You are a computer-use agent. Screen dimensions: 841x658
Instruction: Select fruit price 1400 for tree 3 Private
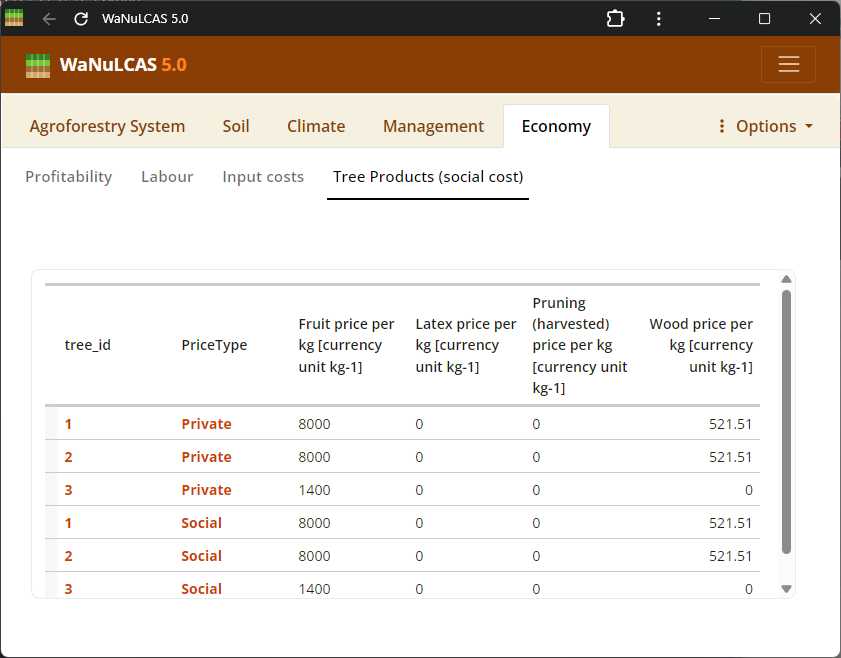point(314,490)
